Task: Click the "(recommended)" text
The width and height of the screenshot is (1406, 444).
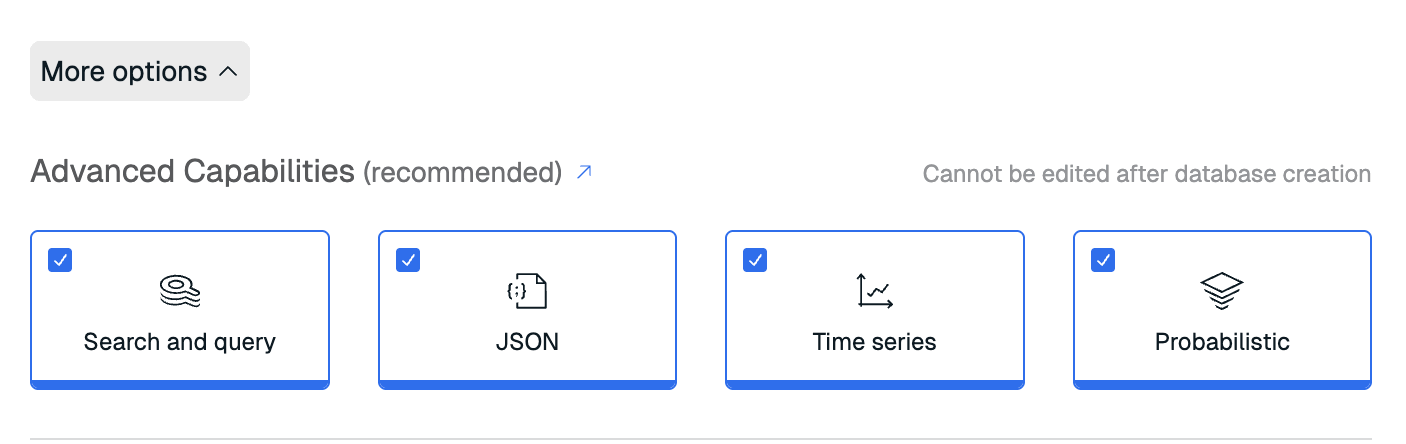Action: 462,173
